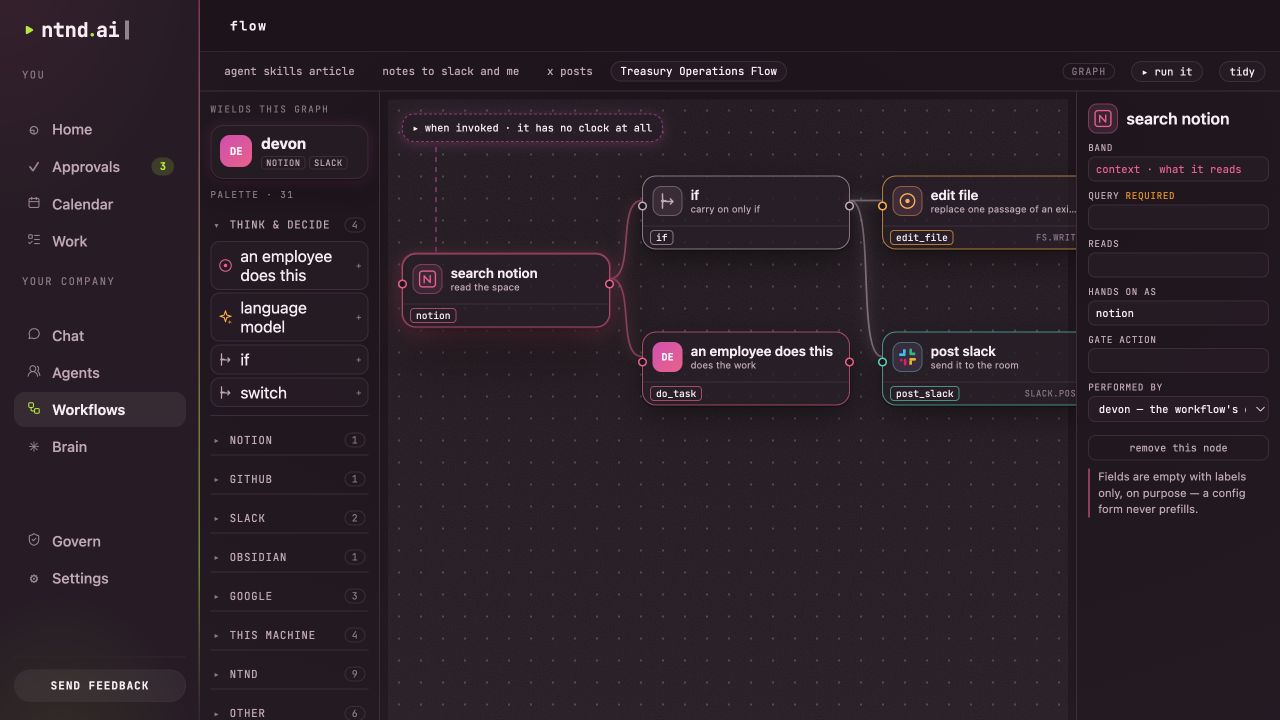
Task: Click the Home sidebar icon
Action: click(x=34, y=130)
